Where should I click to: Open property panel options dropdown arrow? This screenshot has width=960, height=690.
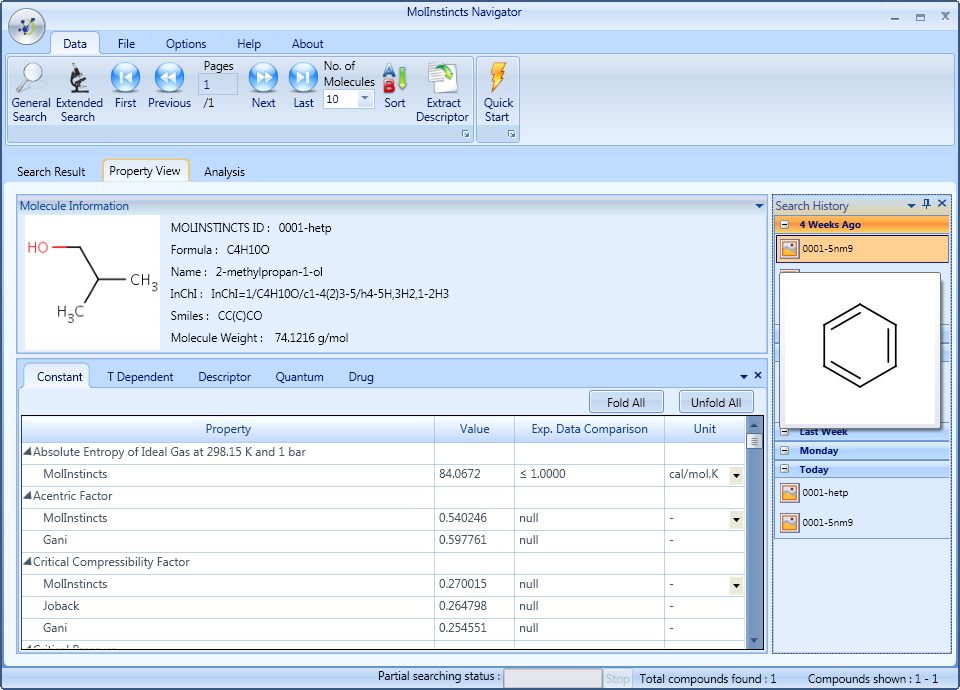[x=744, y=376]
